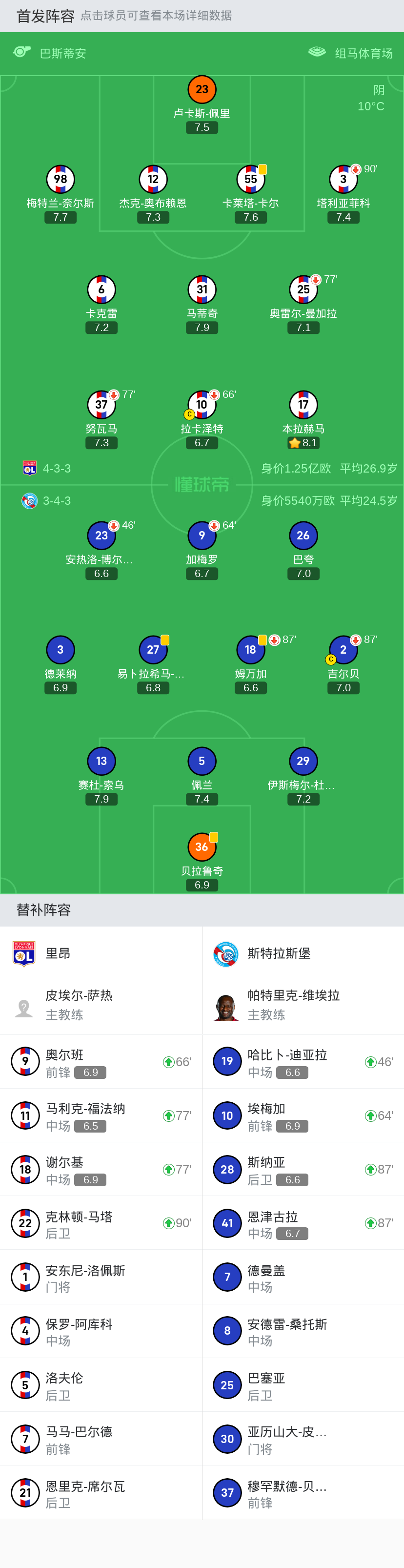Select Strasbourg goalkeeper 贝拉鲁奇 number 36
This screenshot has height=1568, width=404.
click(x=202, y=846)
